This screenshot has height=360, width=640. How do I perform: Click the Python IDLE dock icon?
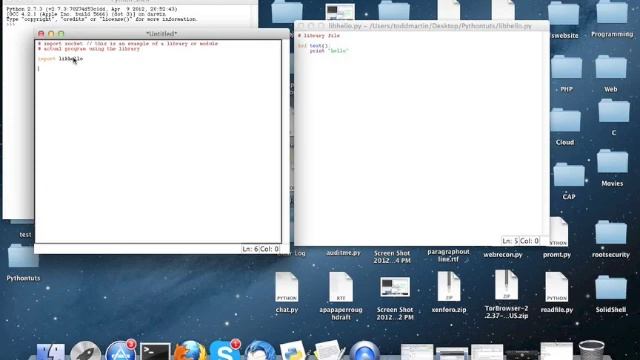[x=293, y=351]
